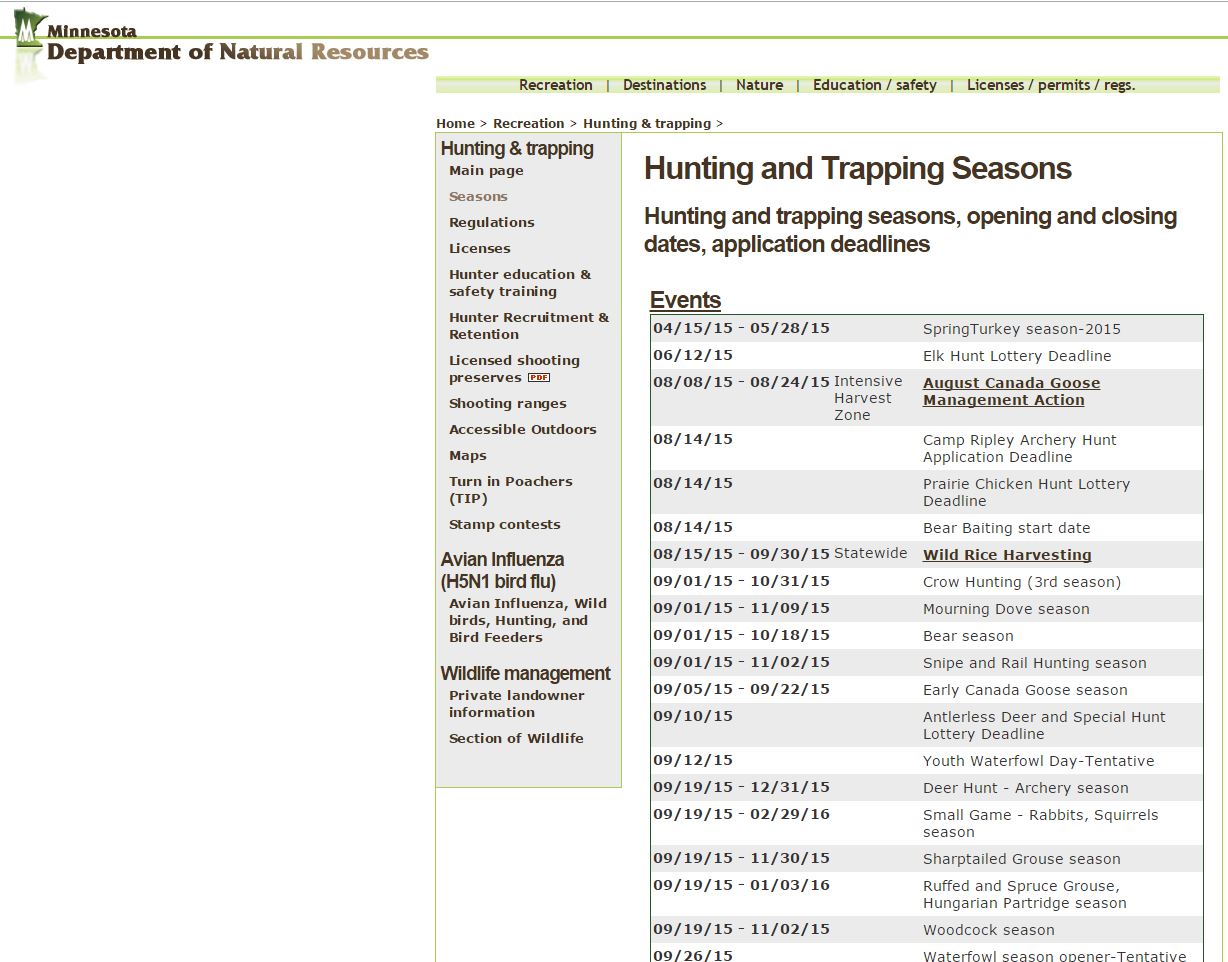Open August Canada Goose Management Action link

pos(1010,391)
